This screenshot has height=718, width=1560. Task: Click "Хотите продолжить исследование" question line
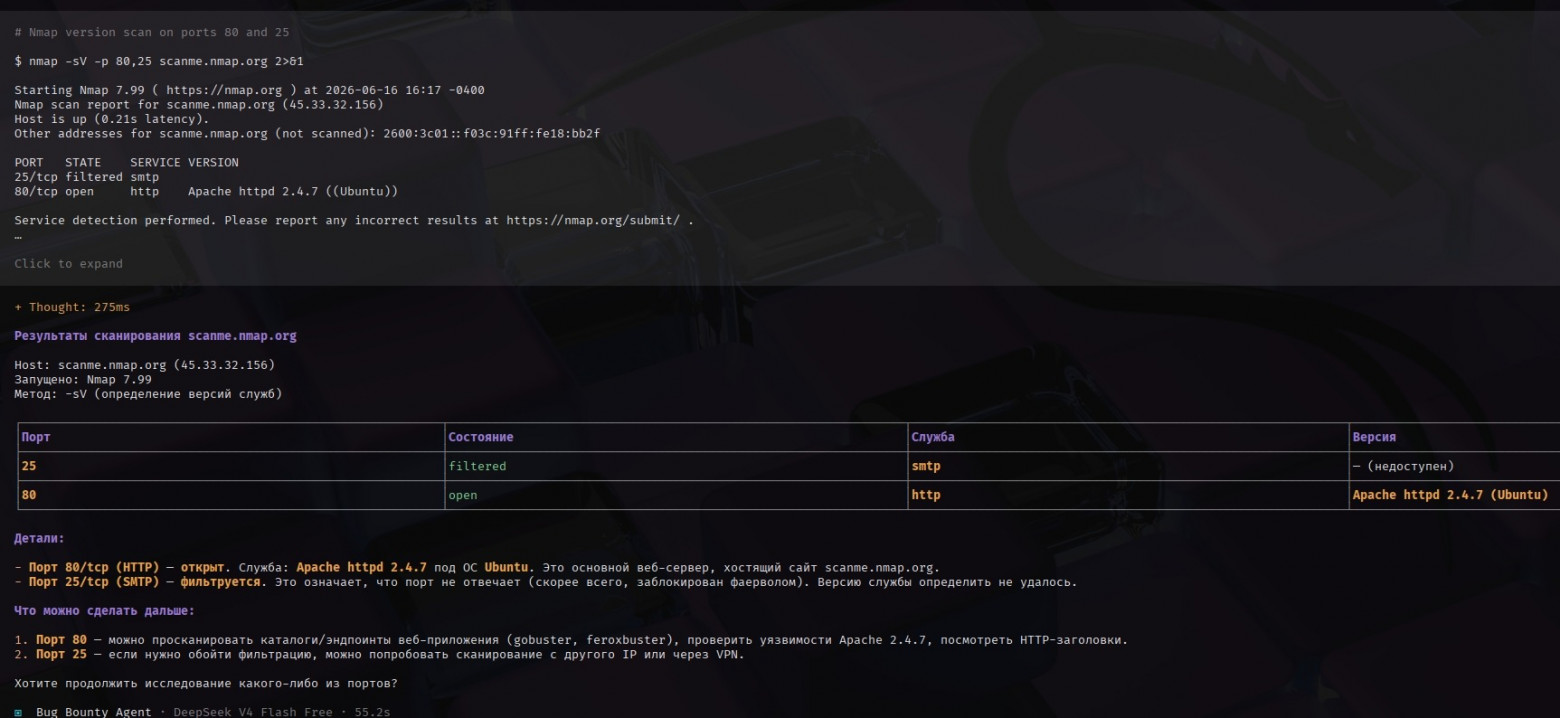click(x=205, y=683)
